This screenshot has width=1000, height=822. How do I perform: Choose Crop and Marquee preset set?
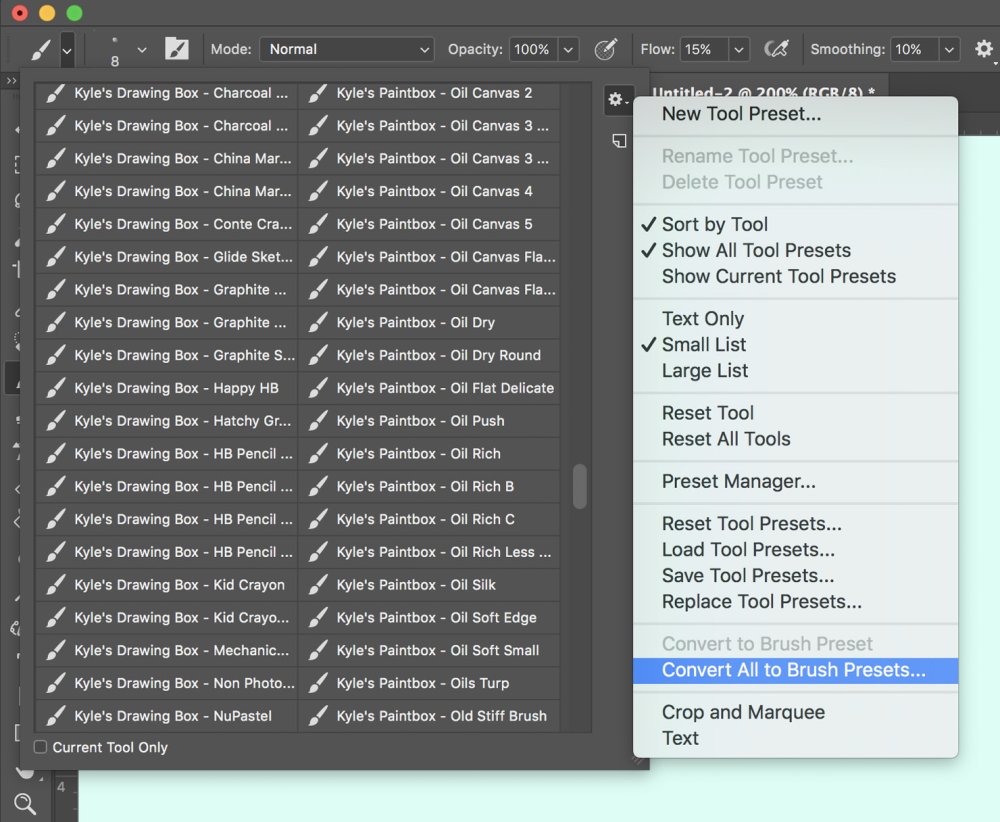tap(795, 712)
